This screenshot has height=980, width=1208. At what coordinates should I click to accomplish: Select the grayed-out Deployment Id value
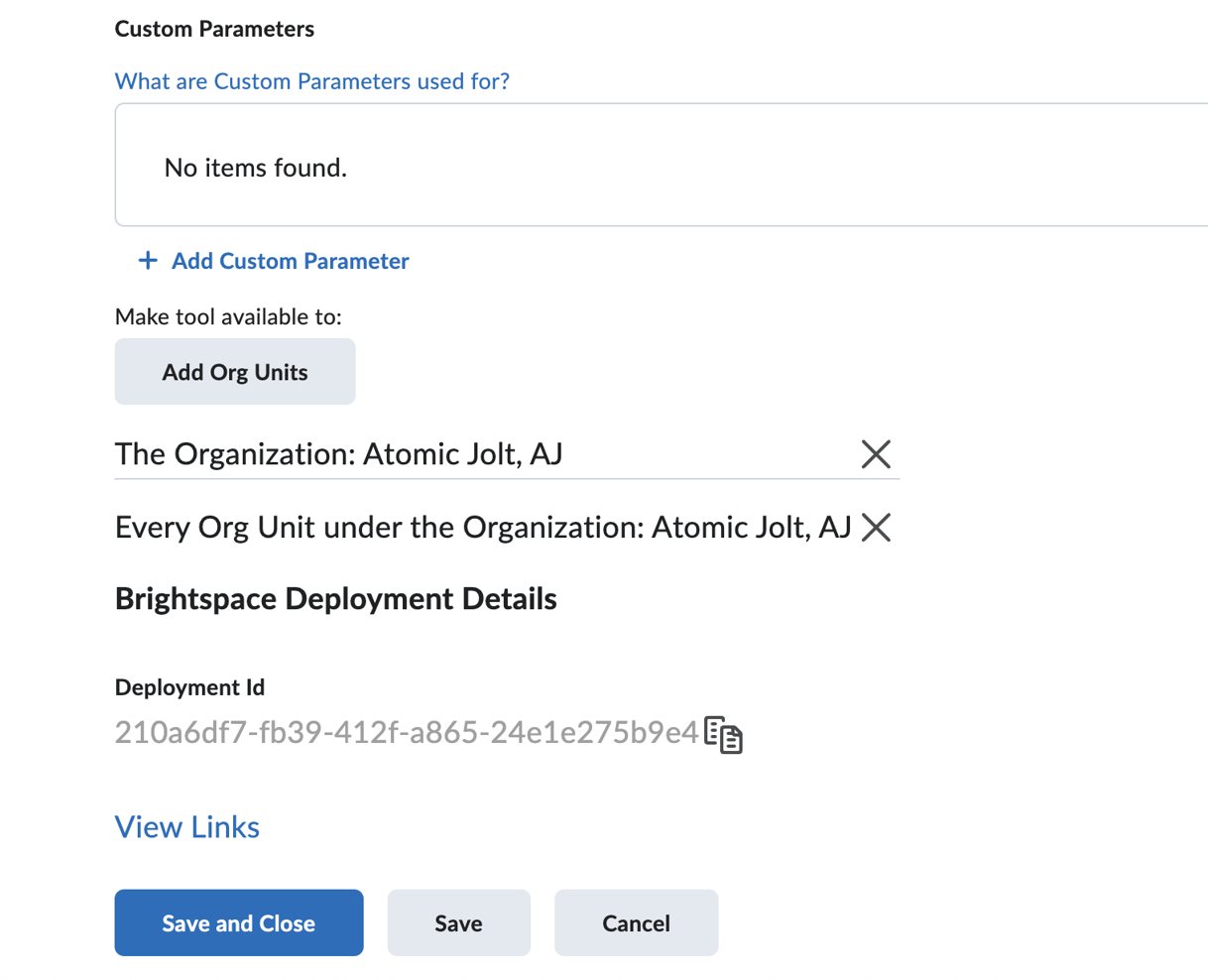[x=407, y=734]
